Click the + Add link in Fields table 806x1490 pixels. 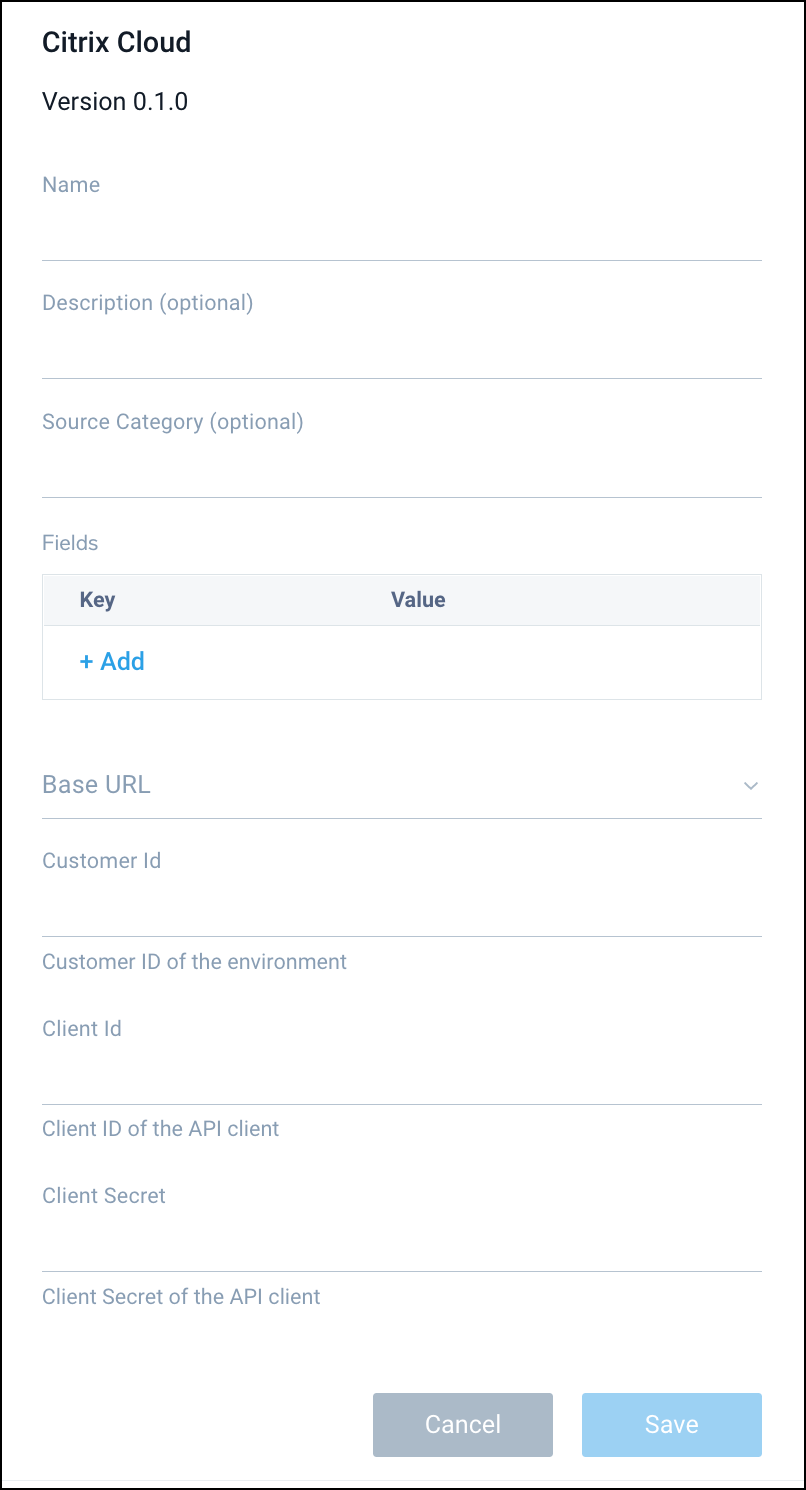click(x=111, y=661)
